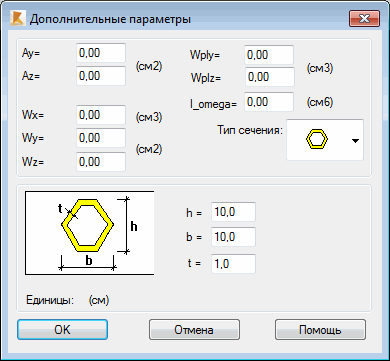
Task: Confirm with the OK button
Action: (x=62, y=330)
